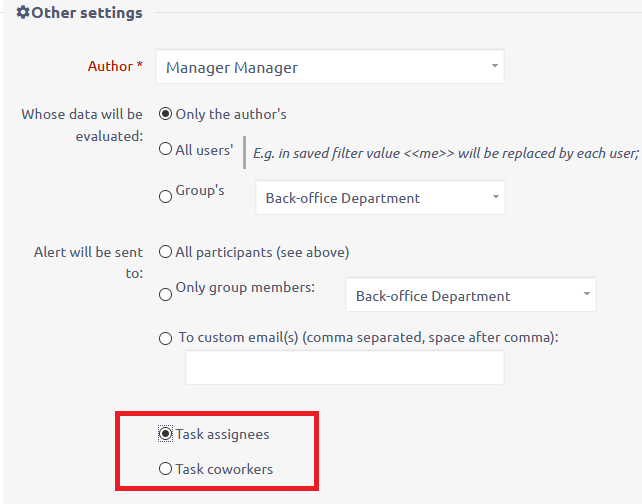Select the Task assignees radio button

click(x=166, y=434)
